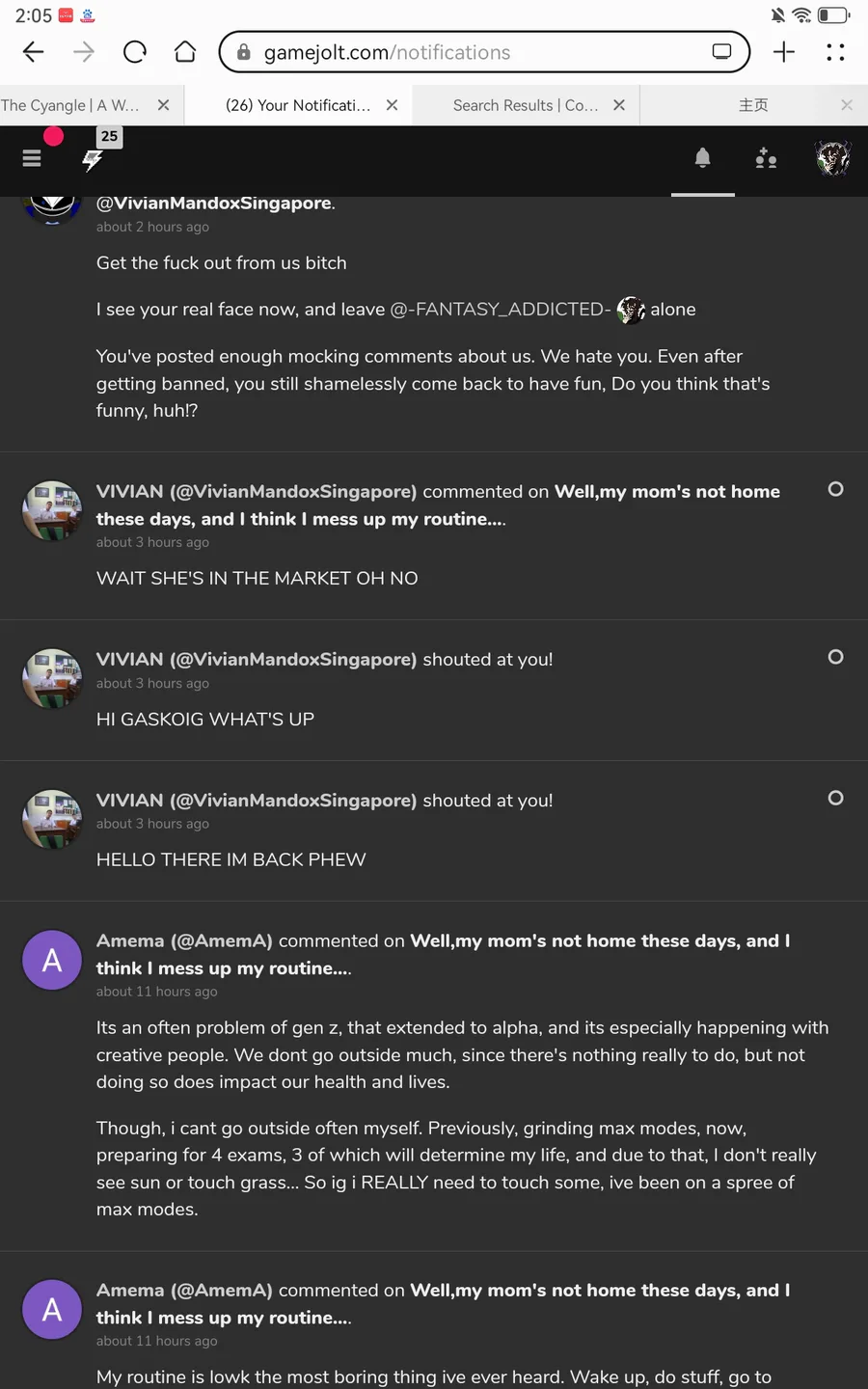Go to browser home page

click(185, 52)
